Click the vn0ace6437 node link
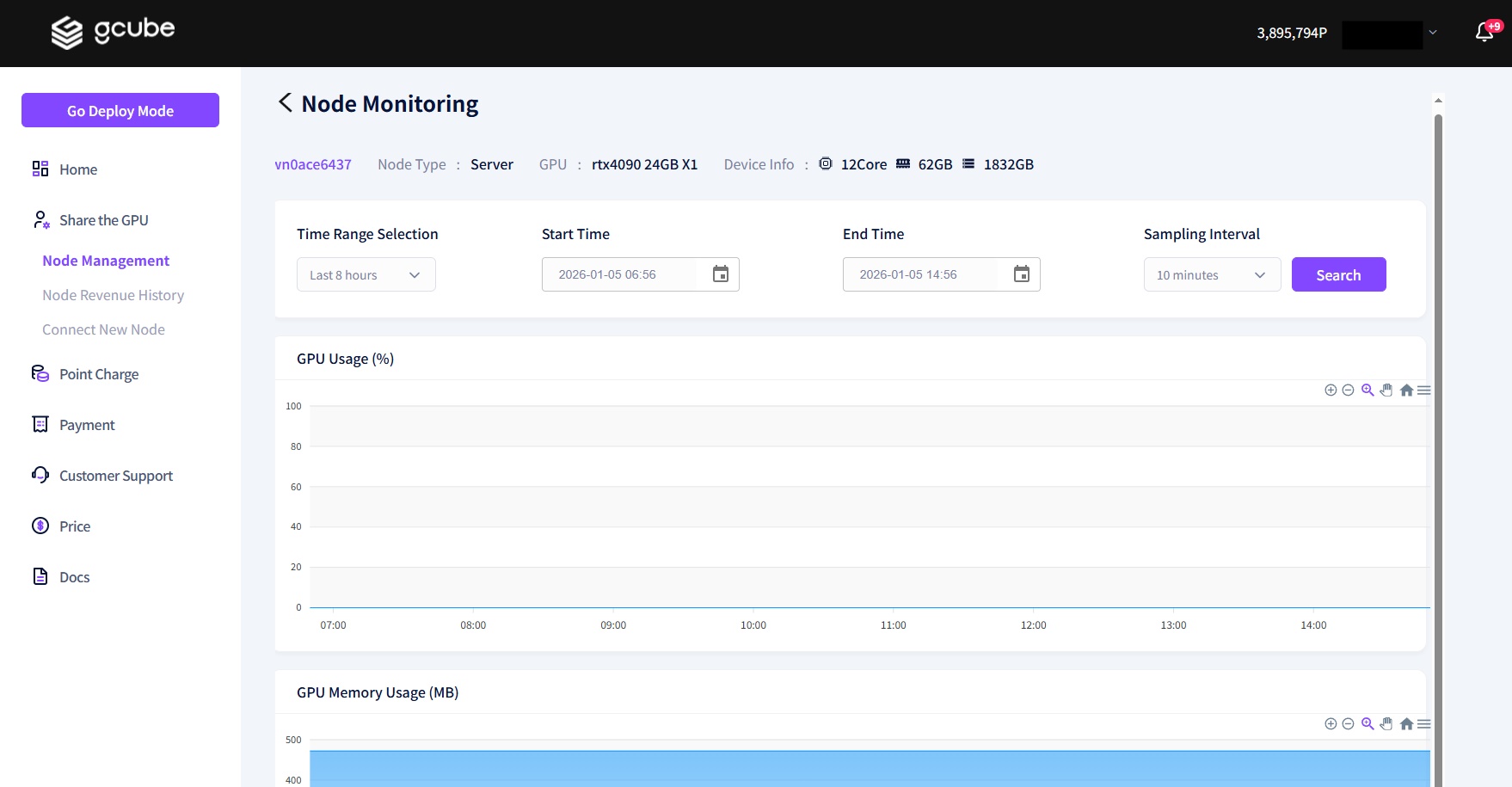Viewport: 1512px width, 787px height. (x=313, y=164)
